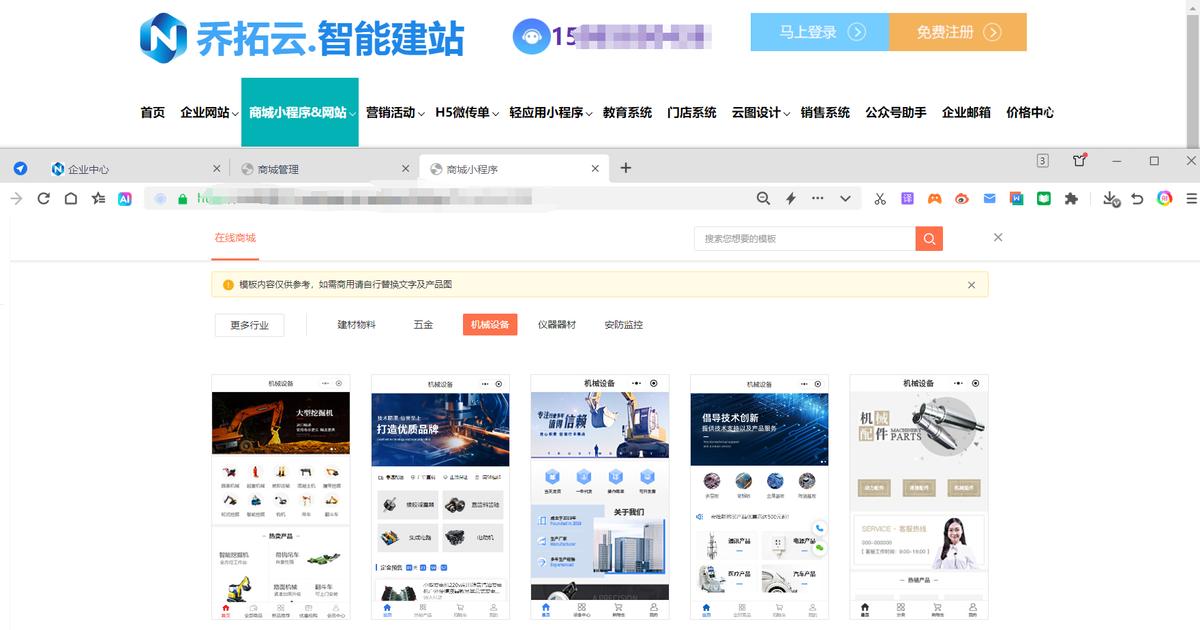Go to the browser home page icon
This screenshot has height=630, width=1200.
pyautogui.click(x=71, y=199)
